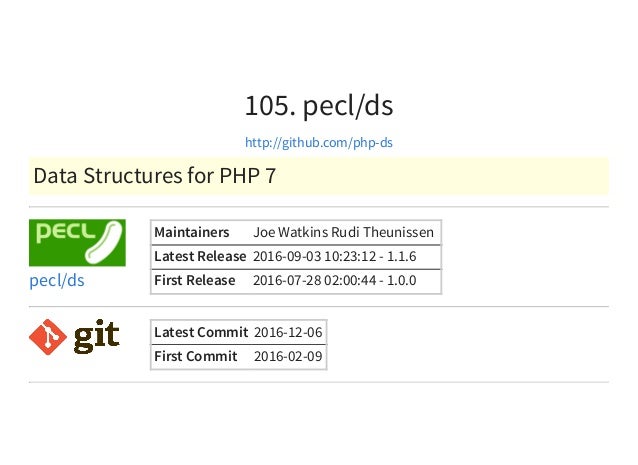
Task: Click the First Commit label
Action: (x=196, y=356)
